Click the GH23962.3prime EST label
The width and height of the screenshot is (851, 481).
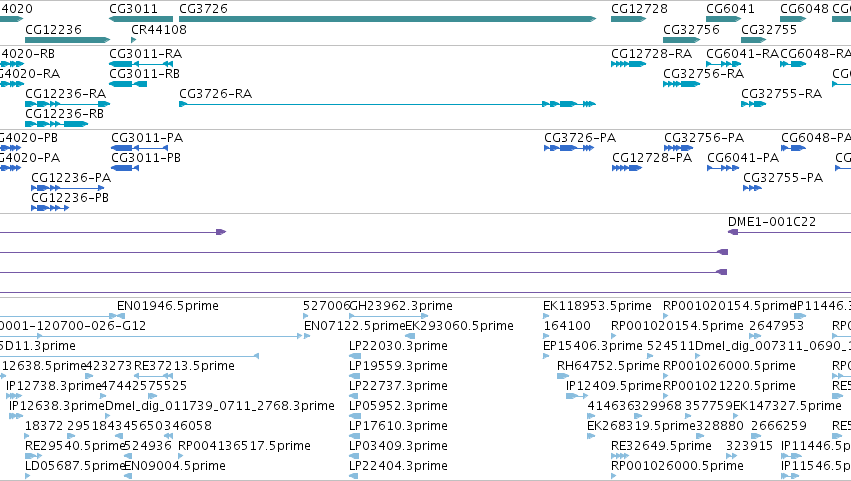pos(401,306)
